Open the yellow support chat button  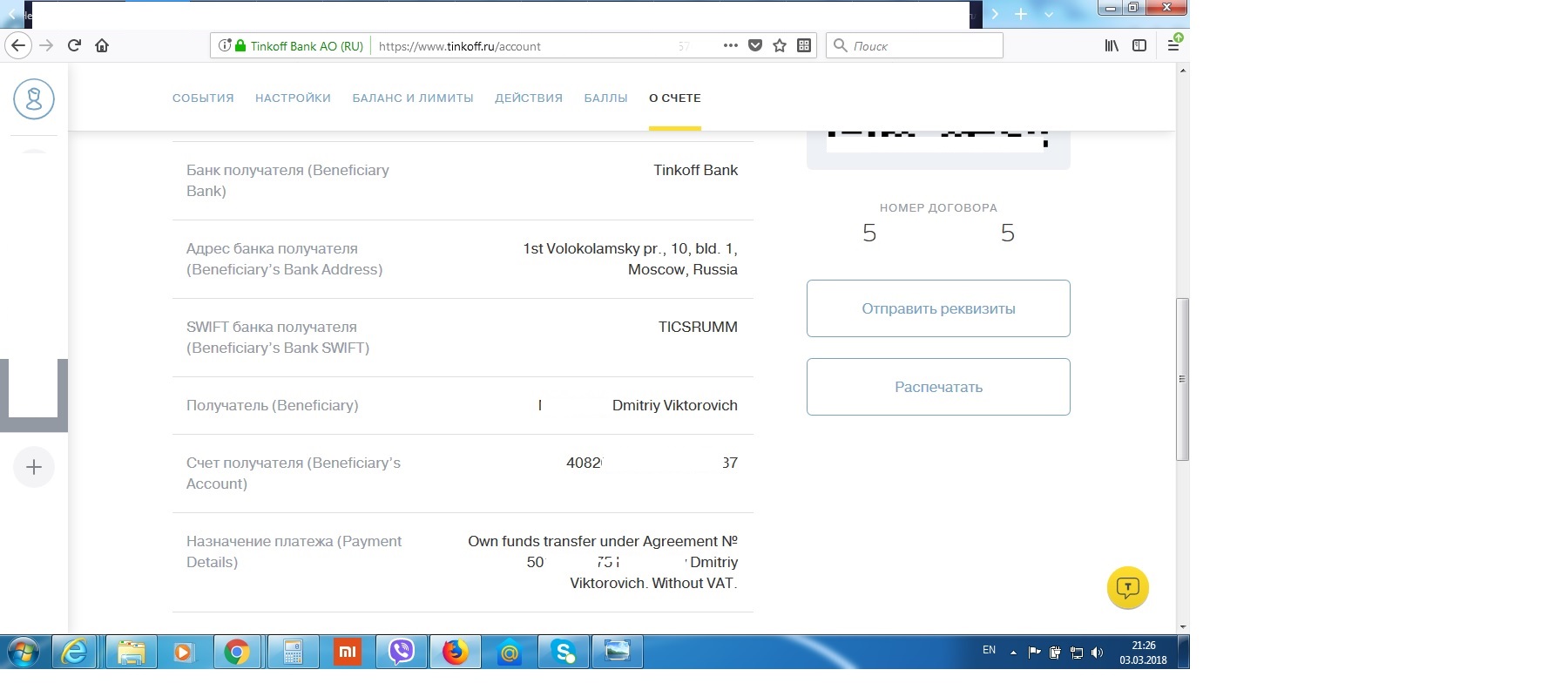click(x=1128, y=588)
